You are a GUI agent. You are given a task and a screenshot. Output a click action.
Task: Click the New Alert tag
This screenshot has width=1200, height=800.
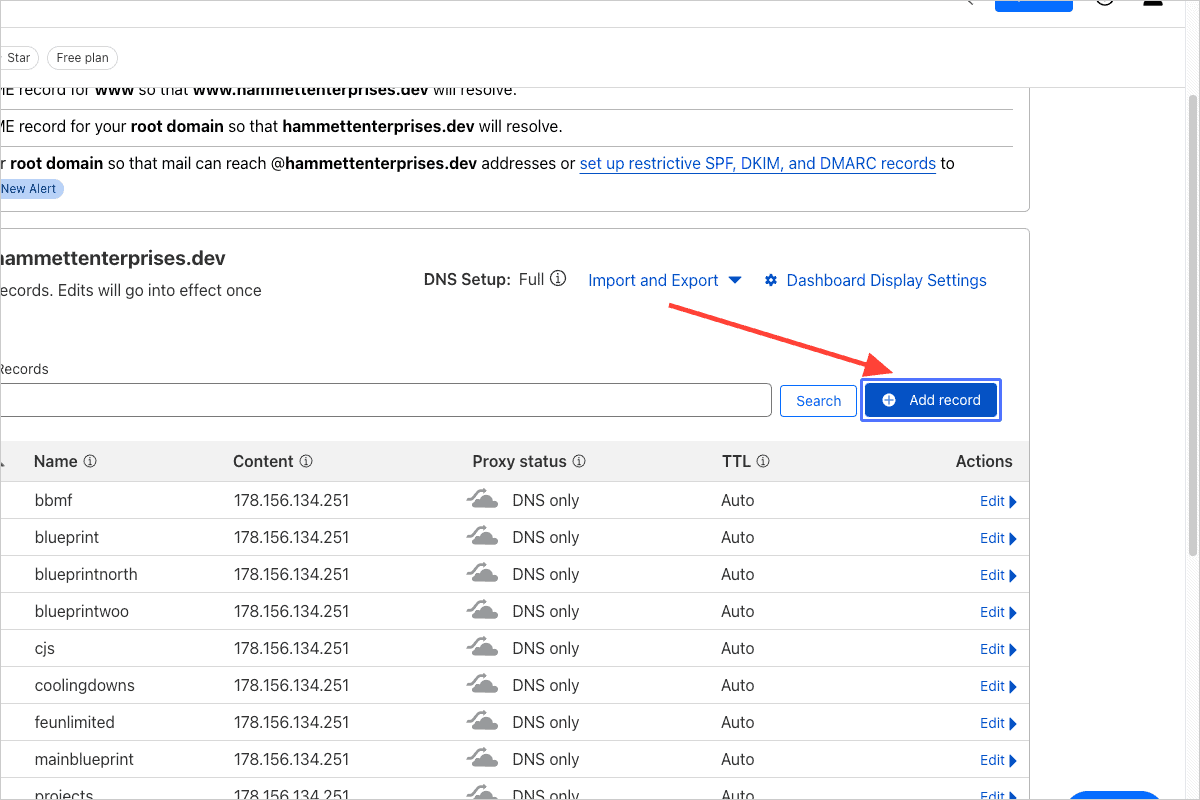pyautogui.click(x=28, y=189)
